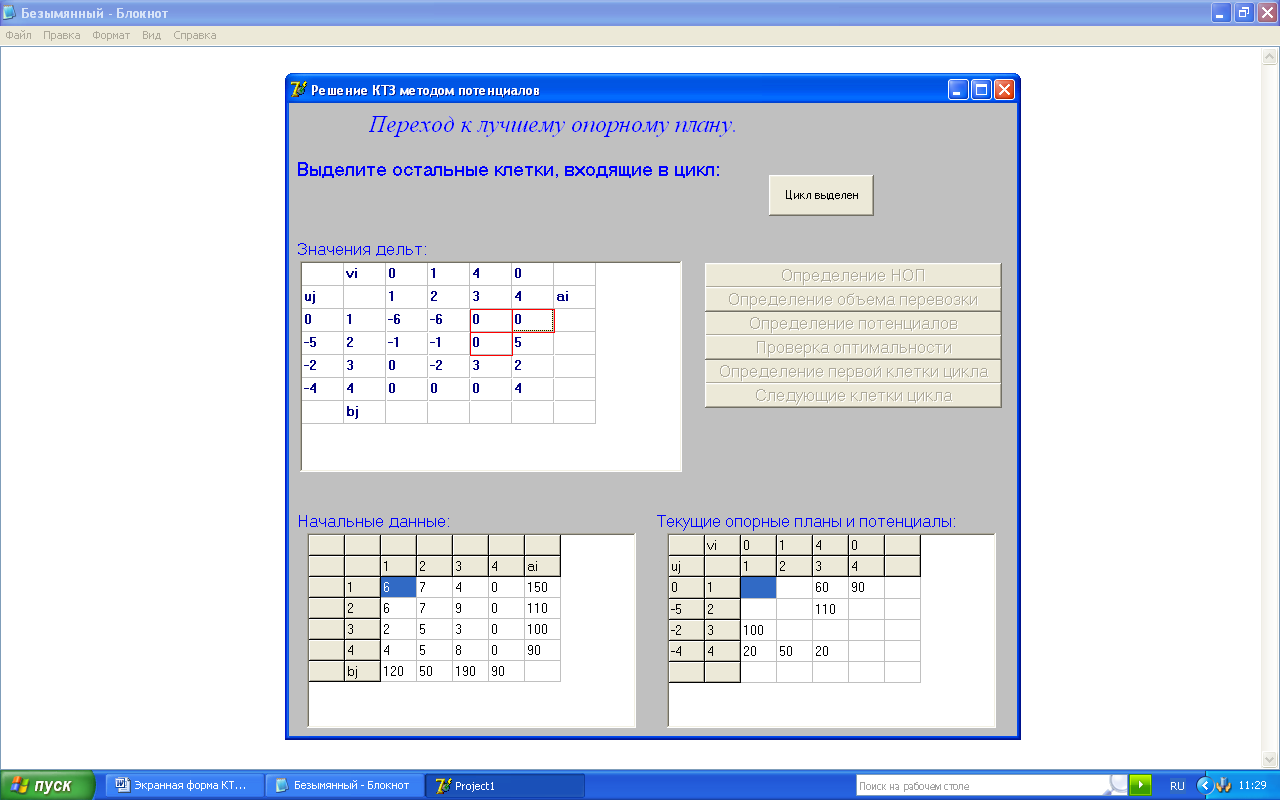This screenshot has width=1280, height=800.
Task: Click the RU language indicator
Action: (1177, 786)
